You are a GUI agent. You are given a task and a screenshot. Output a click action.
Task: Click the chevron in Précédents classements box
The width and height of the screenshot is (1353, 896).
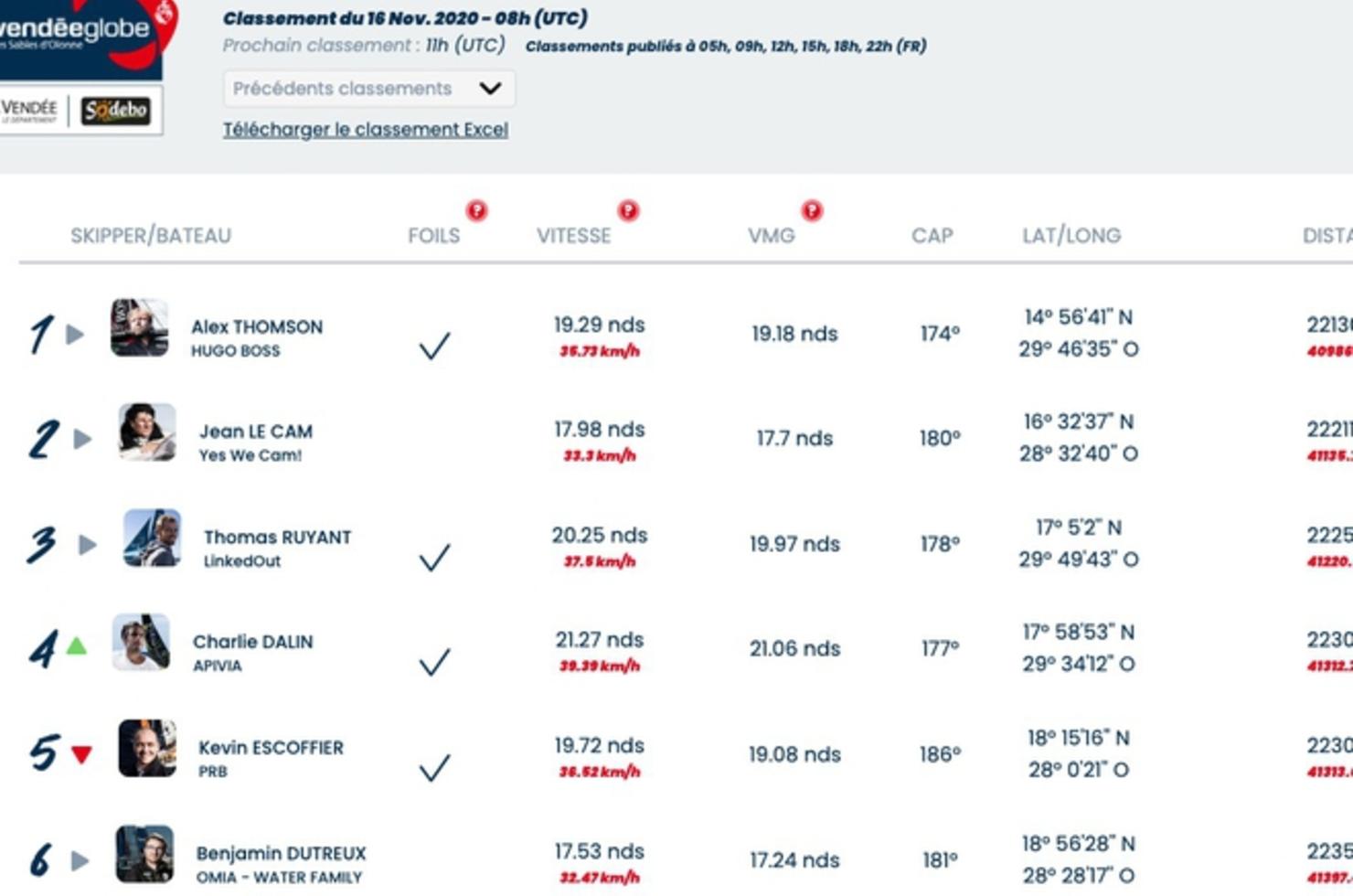(490, 89)
